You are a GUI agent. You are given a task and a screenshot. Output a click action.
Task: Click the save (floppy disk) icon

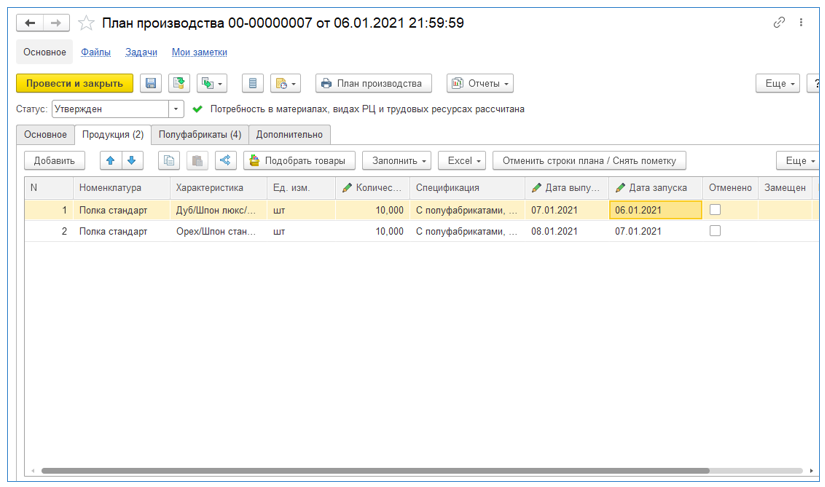151,84
